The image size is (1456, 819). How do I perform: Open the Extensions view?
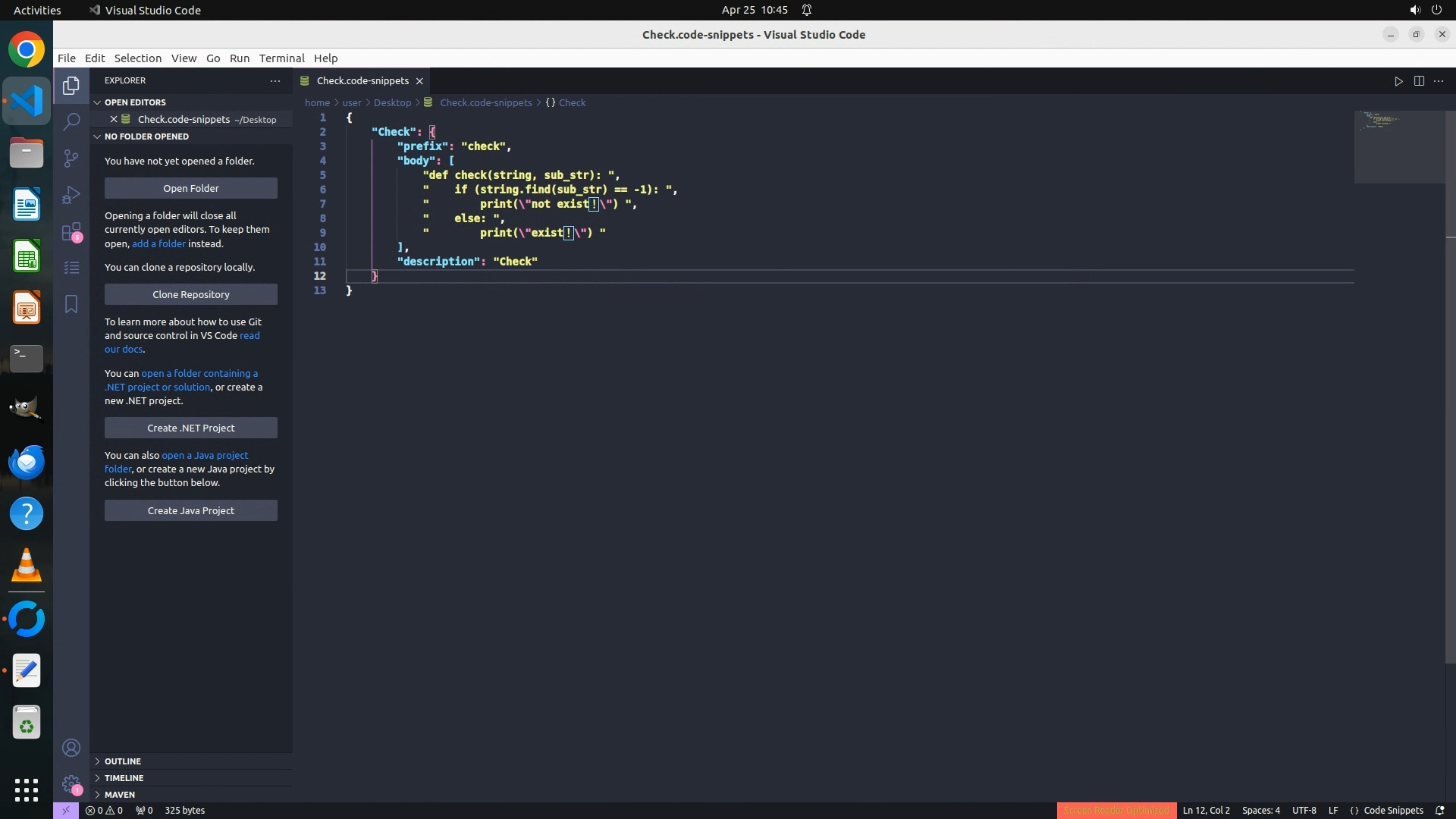click(71, 232)
